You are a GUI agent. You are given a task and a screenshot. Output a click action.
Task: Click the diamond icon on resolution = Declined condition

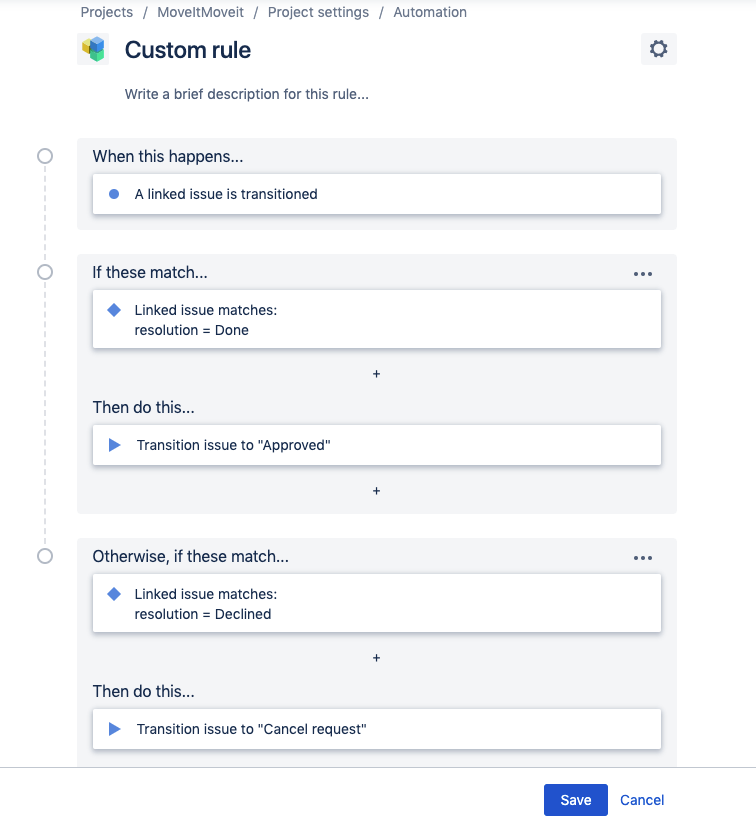[113, 594]
